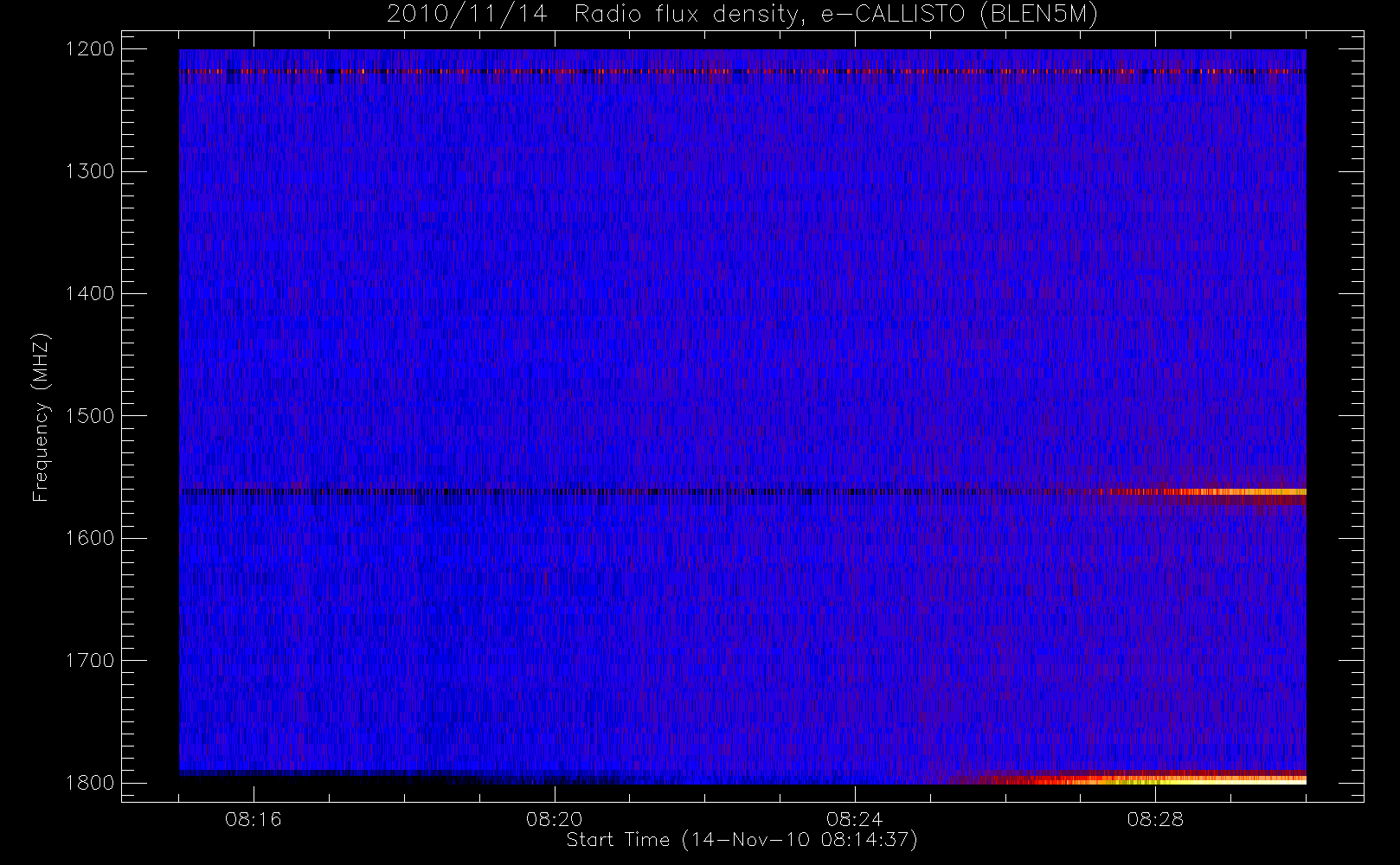This screenshot has height=865, width=1400.
Task: Click the 1600 frequency tick label
Action: click(90, 538)
